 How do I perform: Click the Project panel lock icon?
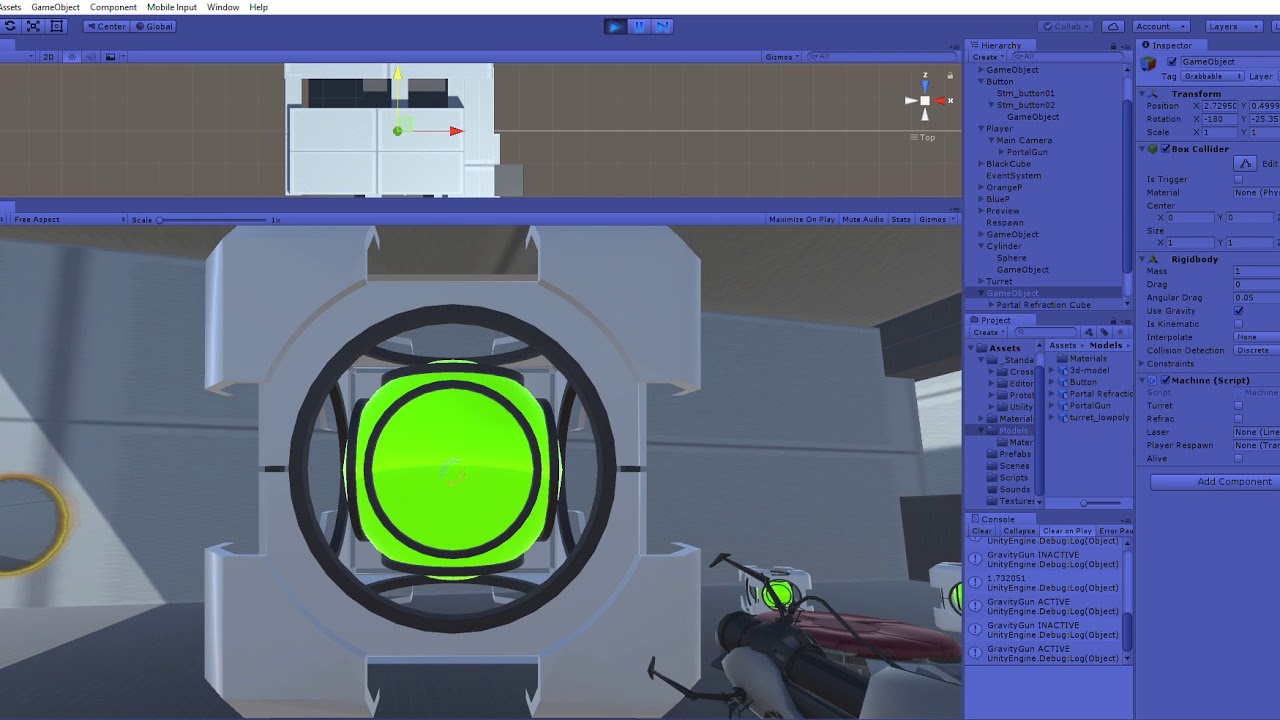click(1113, 320)
